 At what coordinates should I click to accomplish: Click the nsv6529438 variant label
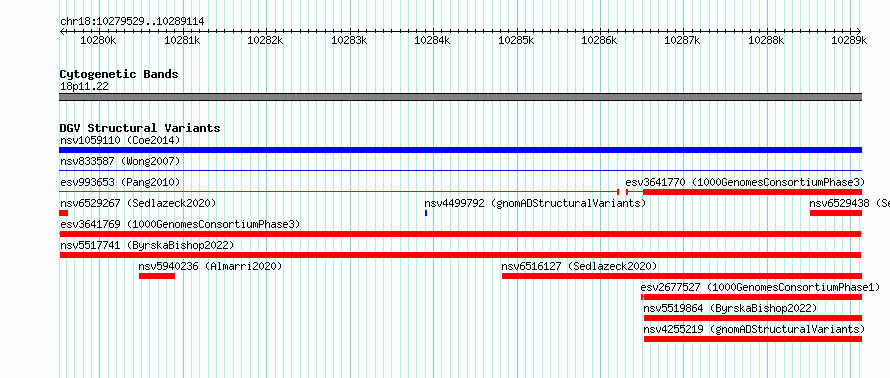click(x=849, y=203)
